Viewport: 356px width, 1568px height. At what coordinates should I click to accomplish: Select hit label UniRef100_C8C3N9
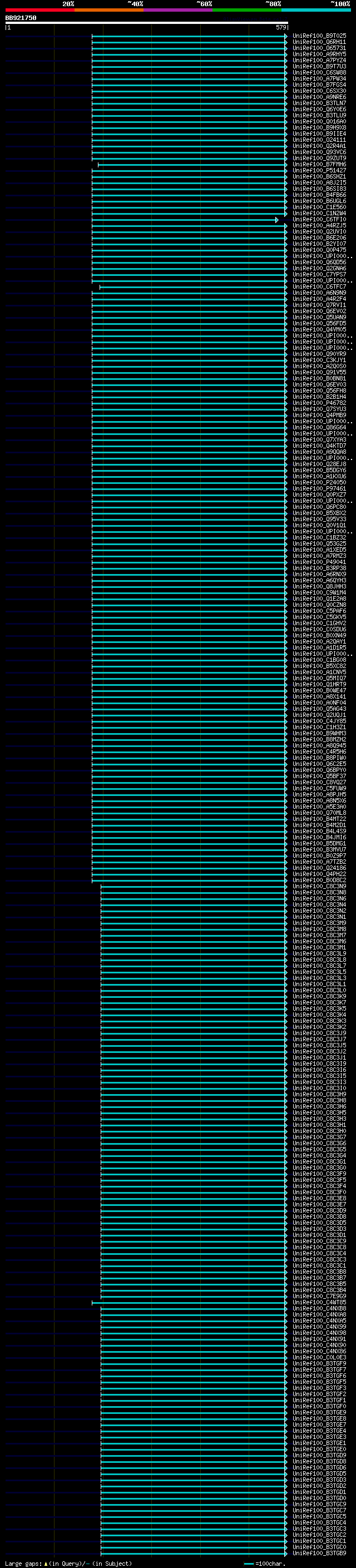[319, 886]
